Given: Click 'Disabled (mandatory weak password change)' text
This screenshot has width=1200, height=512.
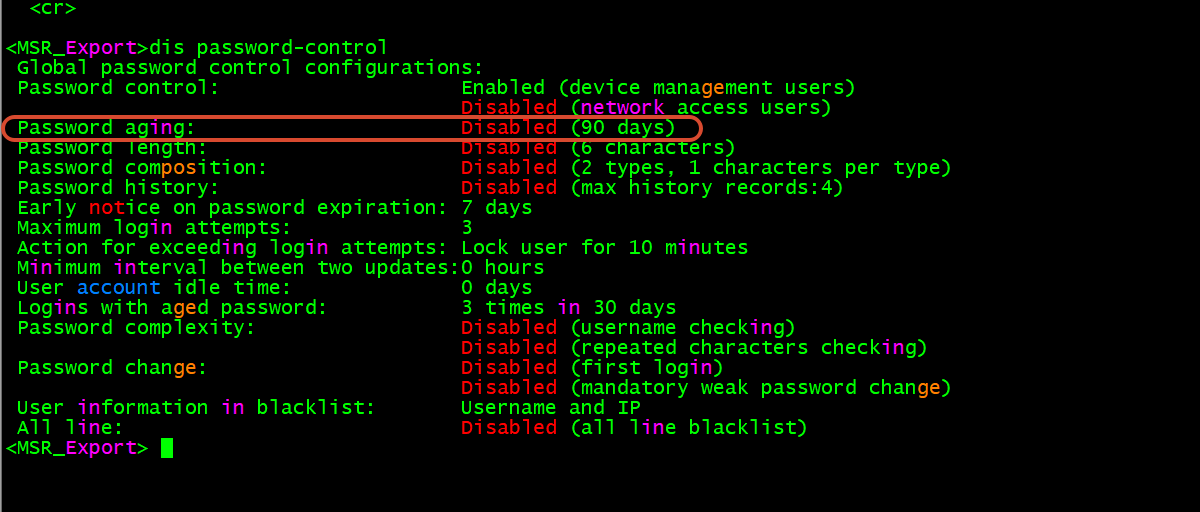Looking at the screenshot, I should click(706, 388).
